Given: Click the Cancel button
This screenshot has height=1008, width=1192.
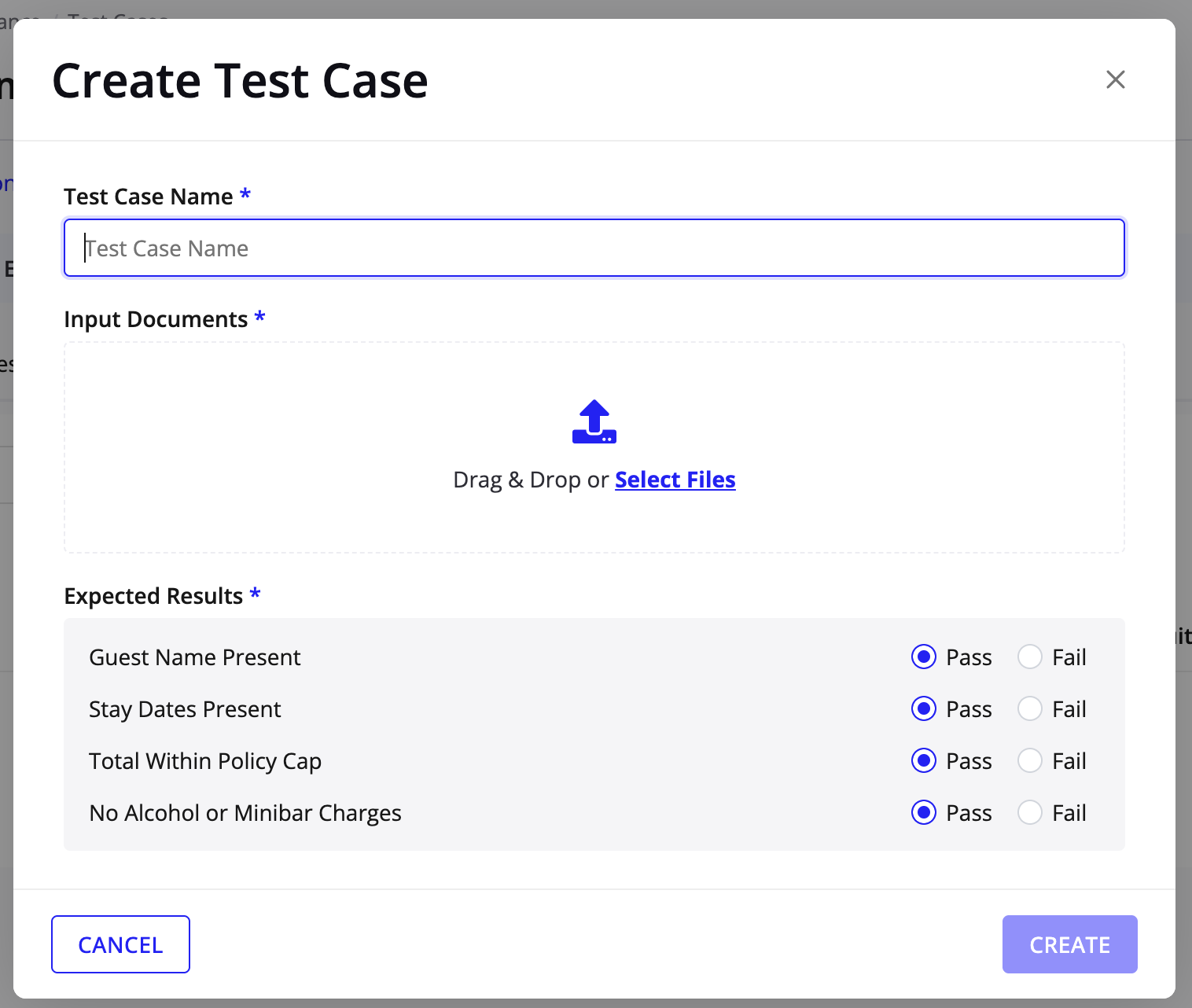Looking at the screenshot, I should [x=120, y=944].
